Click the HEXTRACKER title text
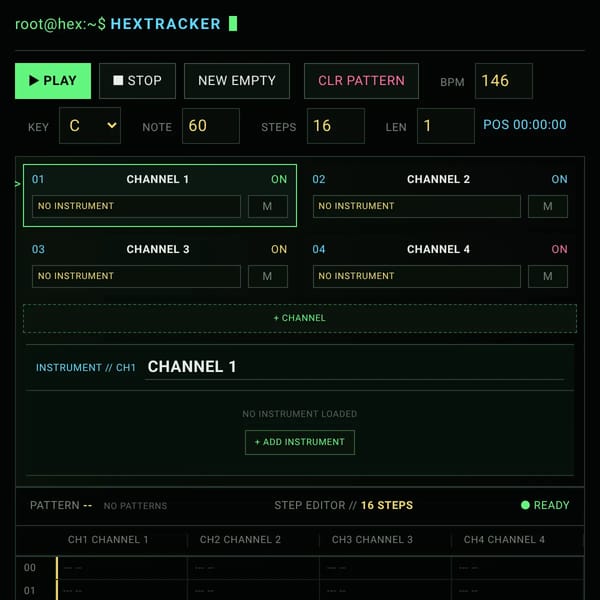The image size is (600, 600). tap(165, 24)
